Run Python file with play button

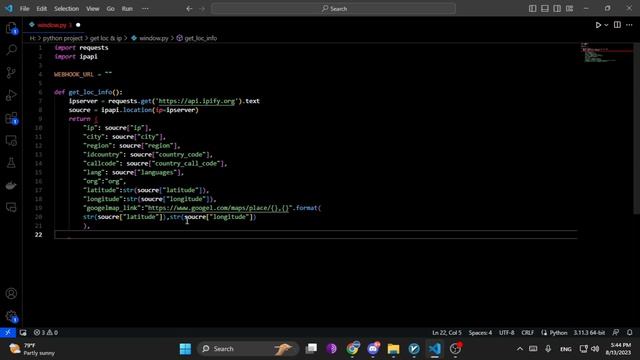[598, 25]
